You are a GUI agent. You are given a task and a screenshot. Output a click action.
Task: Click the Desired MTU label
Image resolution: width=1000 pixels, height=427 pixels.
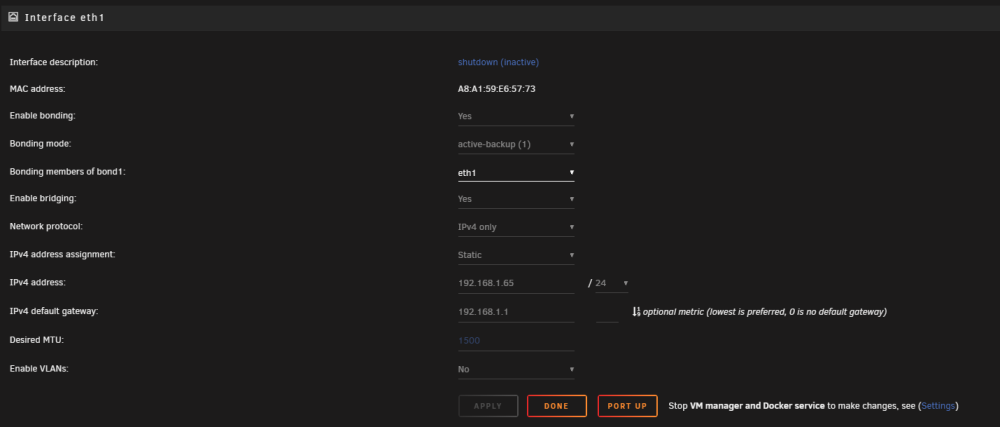(36, 340)
